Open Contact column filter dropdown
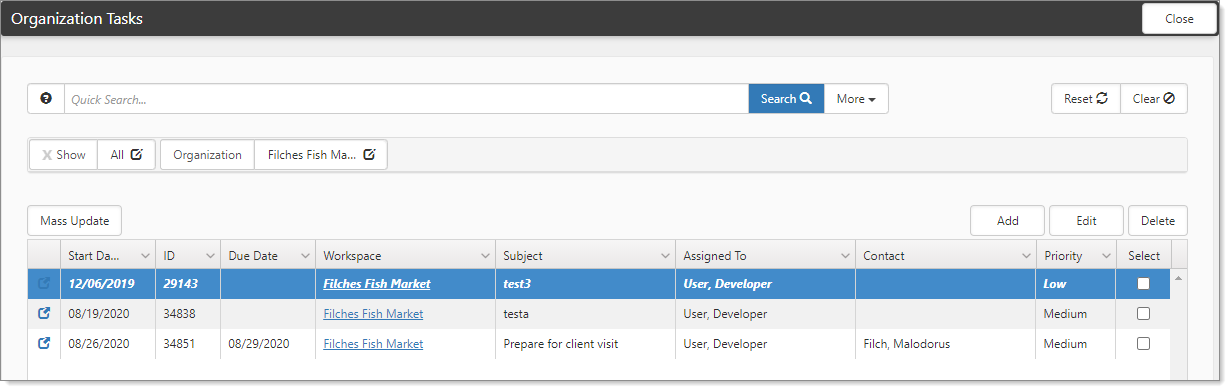Screen dimensions: 1230x391 click(1025, 256)
